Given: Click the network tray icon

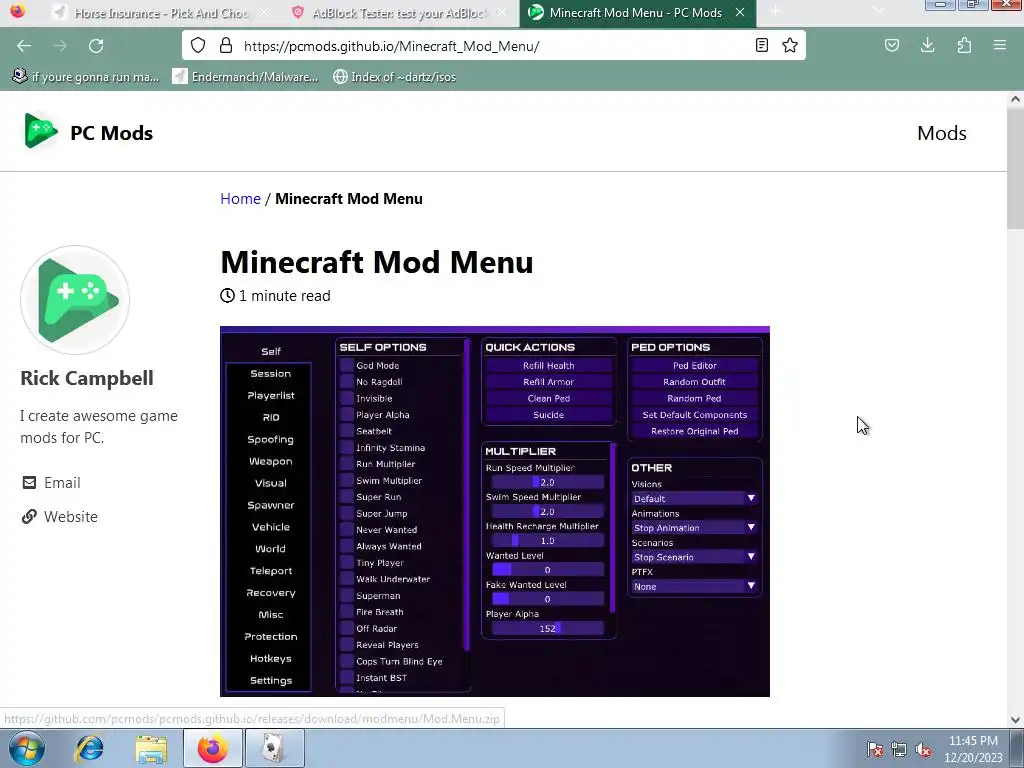Looking at the screenshot, I should pyautogui.click(x=899, y=749).
